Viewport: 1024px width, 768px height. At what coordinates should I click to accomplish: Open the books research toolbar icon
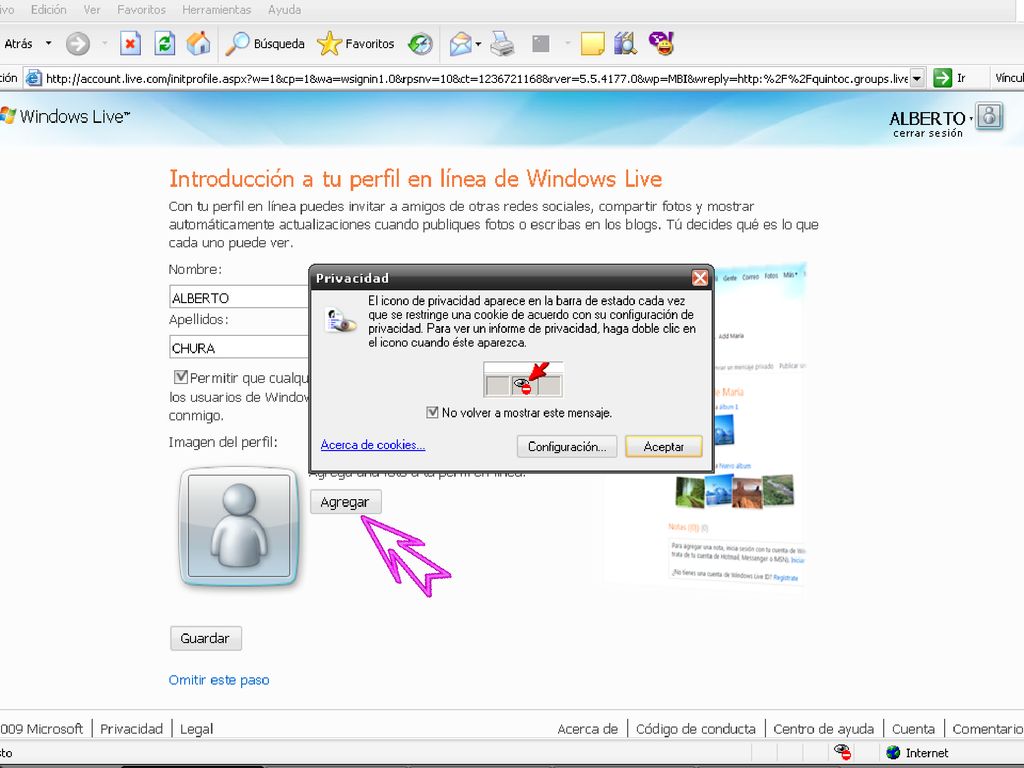626,44
